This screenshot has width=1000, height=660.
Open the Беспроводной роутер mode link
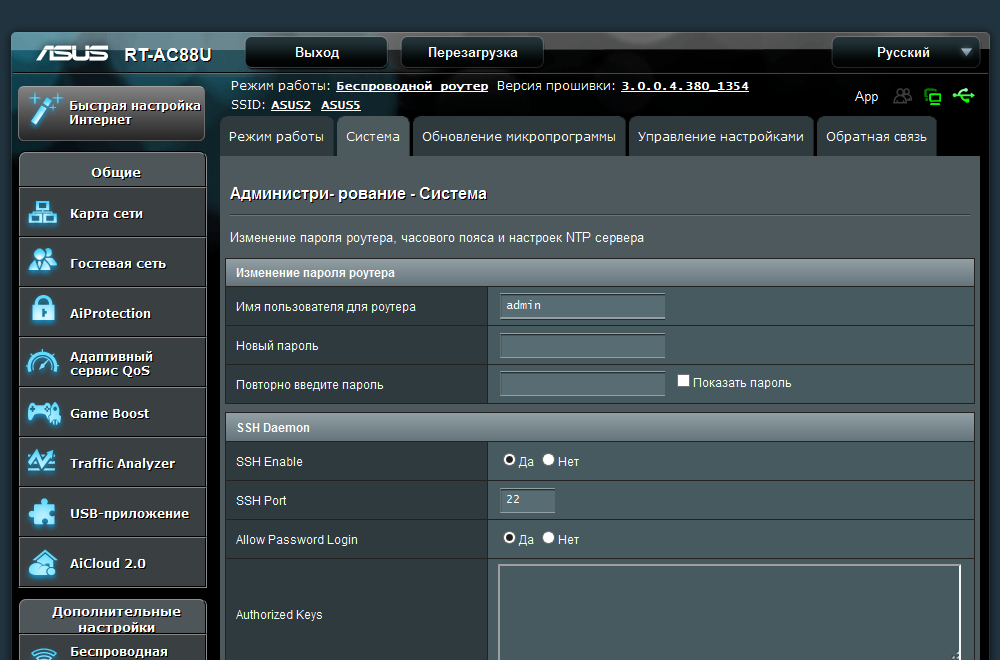412,86
